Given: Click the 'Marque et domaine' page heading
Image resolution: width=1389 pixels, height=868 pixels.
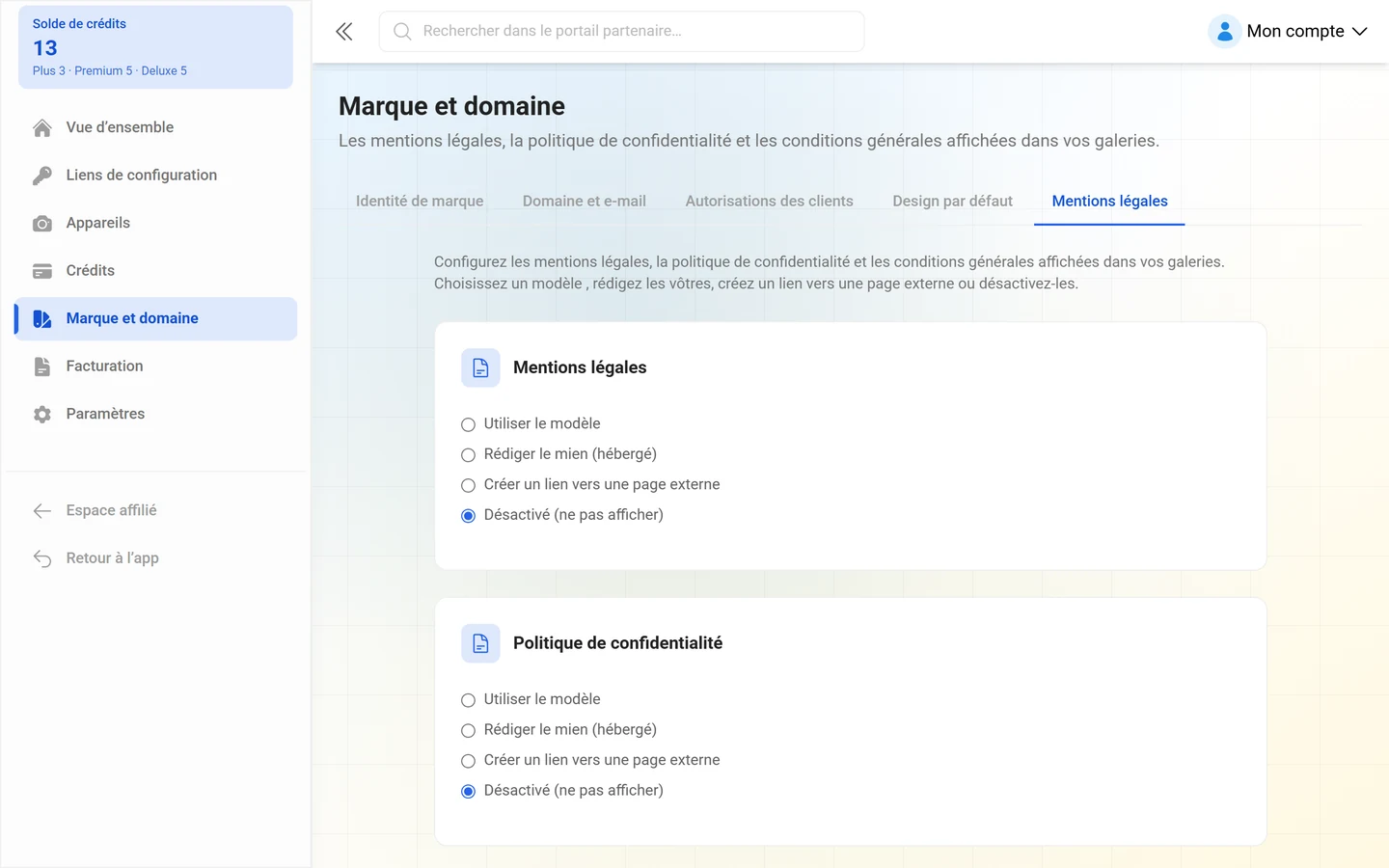Looking at the screenshot, I should pos(452,106).
